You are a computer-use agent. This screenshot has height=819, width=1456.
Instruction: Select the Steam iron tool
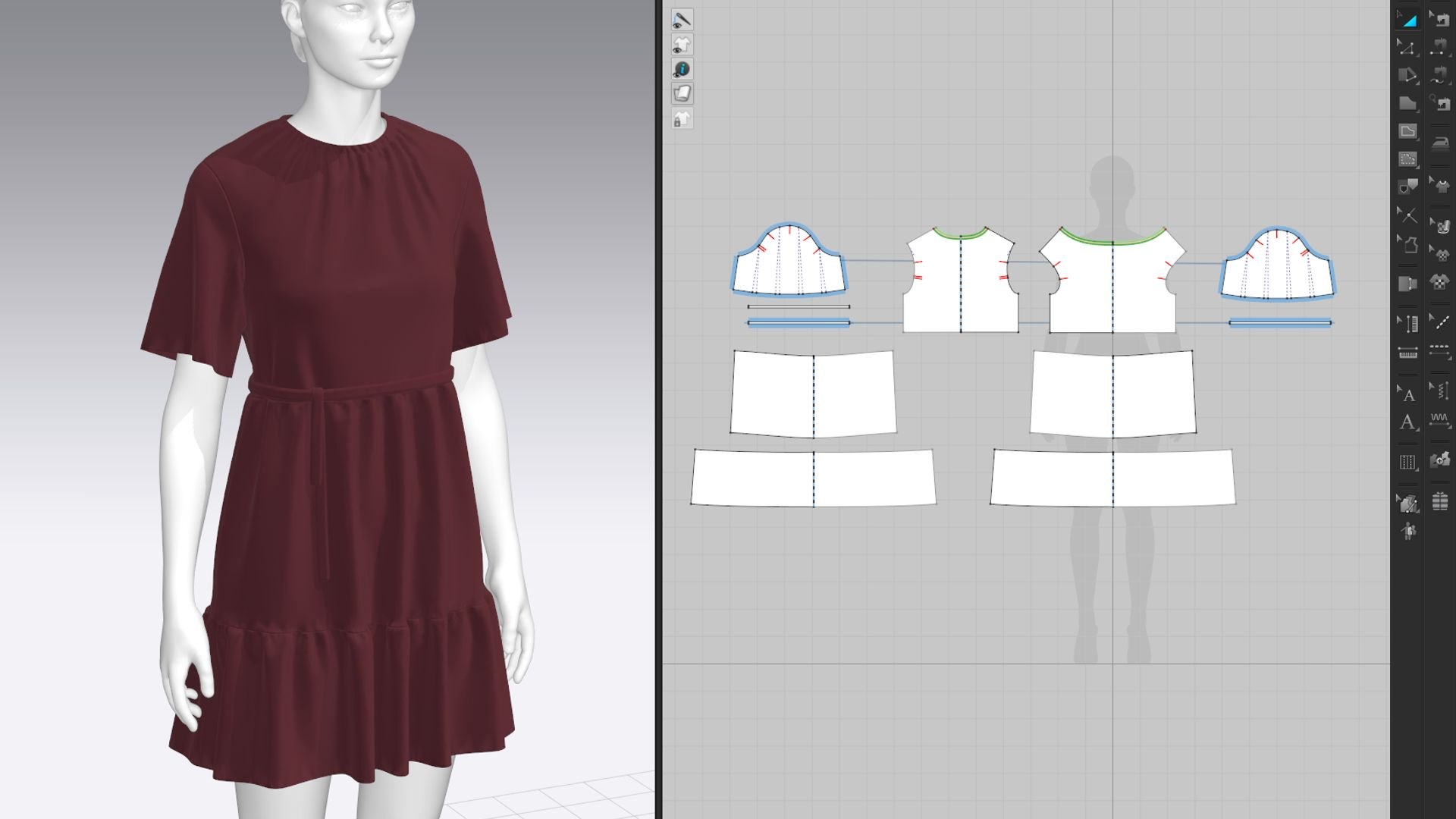pos(1439,143)
